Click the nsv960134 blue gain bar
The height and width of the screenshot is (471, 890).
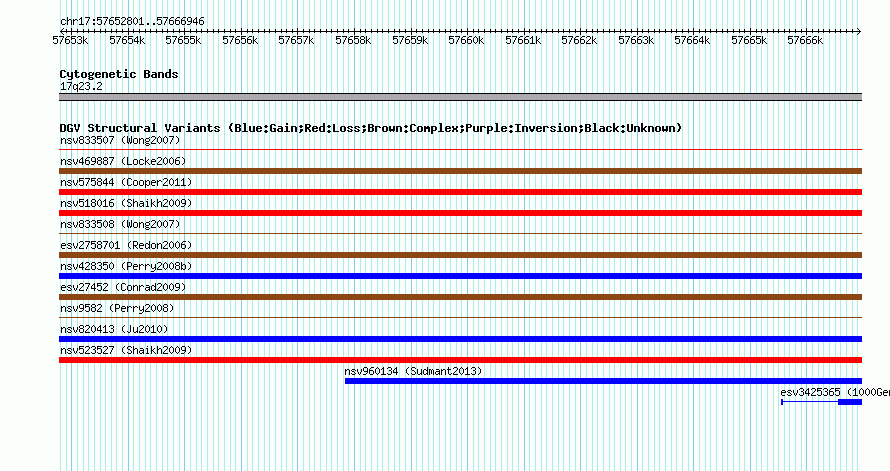coord(603,381)
